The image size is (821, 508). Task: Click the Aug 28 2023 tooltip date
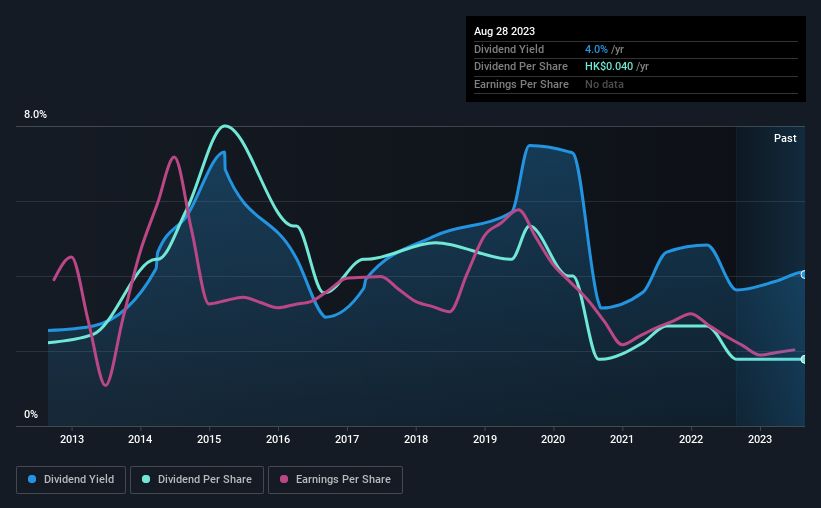pos(504,31)
